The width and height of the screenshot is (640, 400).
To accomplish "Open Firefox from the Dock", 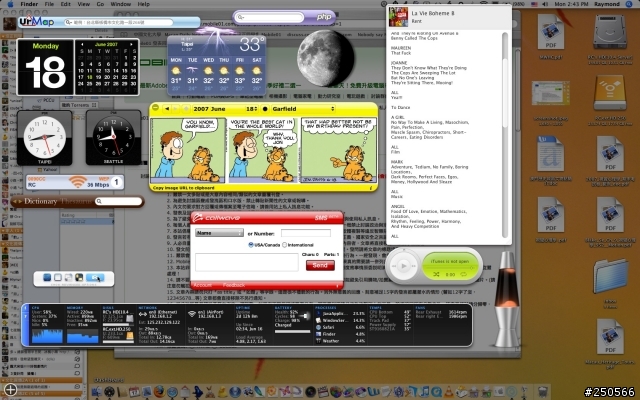I will click(159, 392).
